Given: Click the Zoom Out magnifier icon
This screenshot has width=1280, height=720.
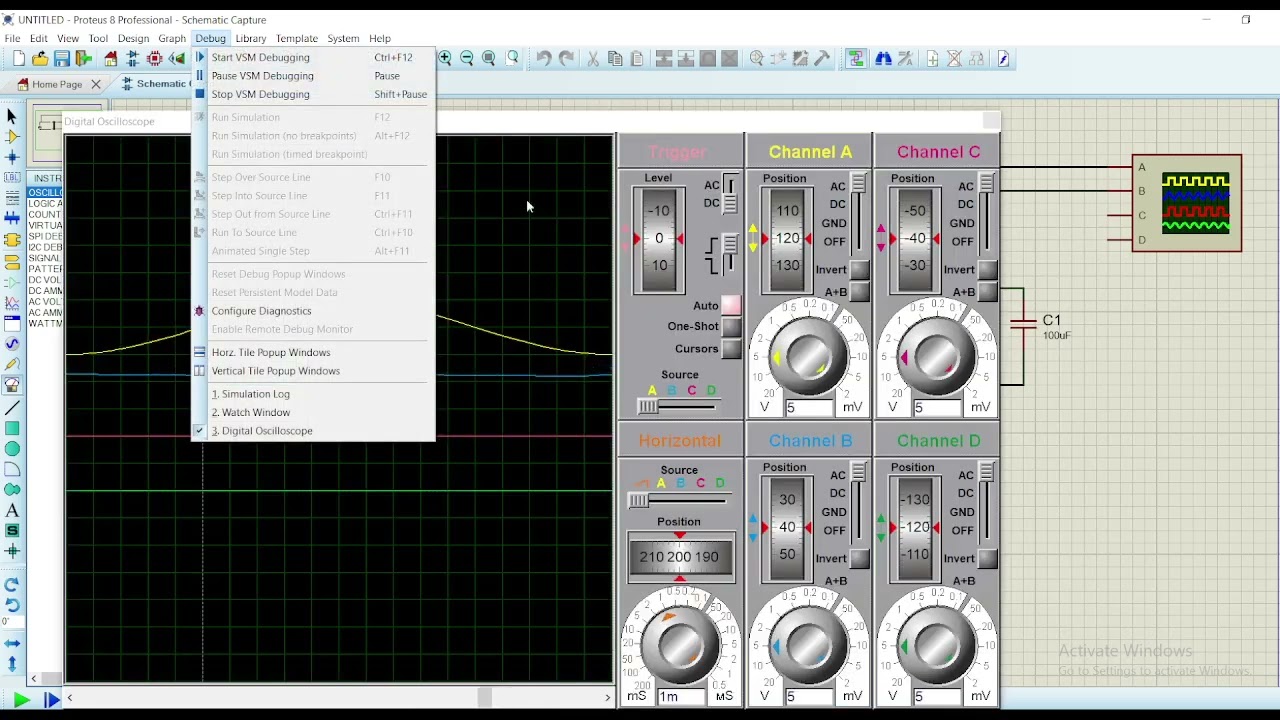Looking at the screenshot, I should click(467, 59).
